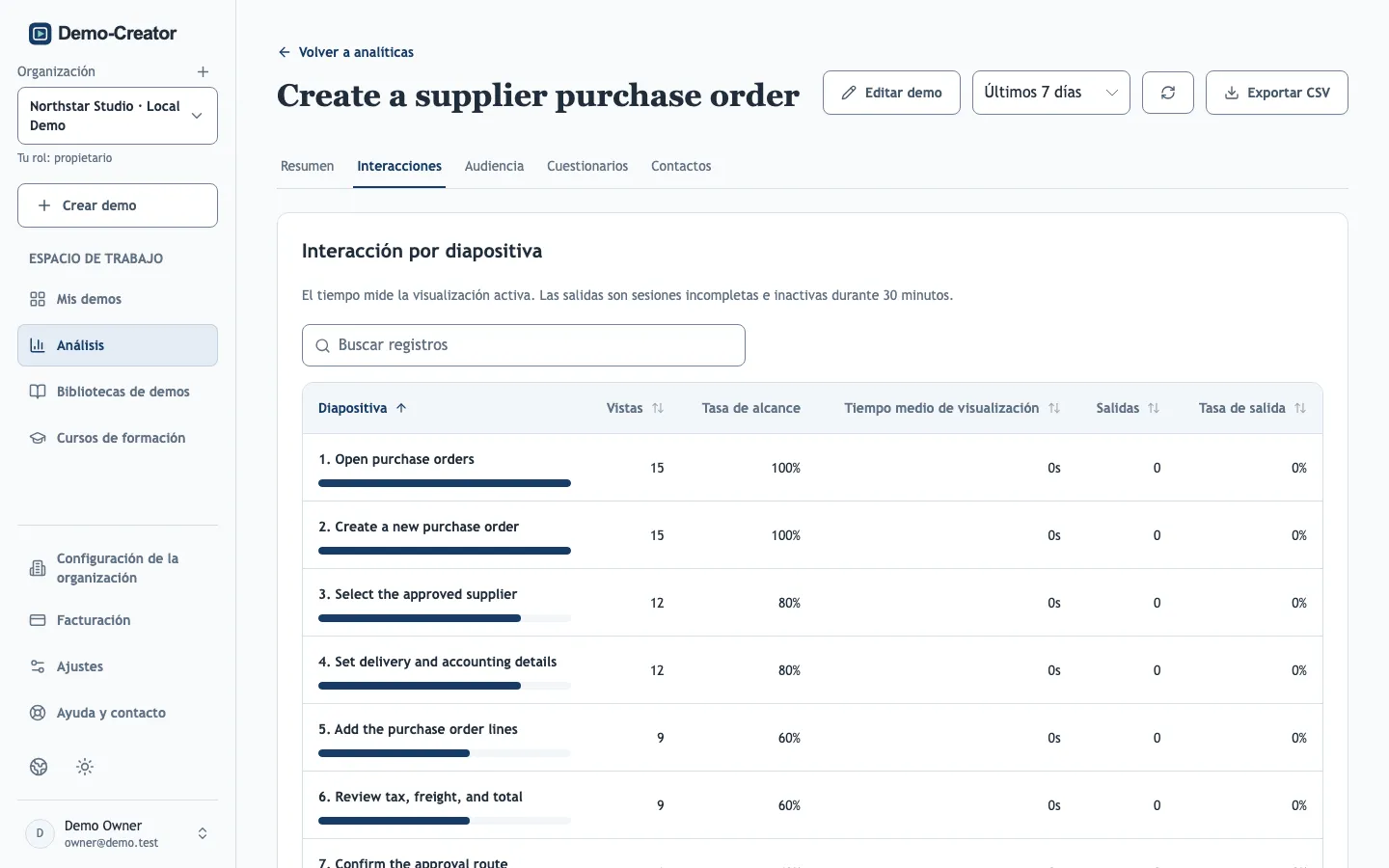The width and height of the screenshot is (1389, 868).
Task: Open the Contactos tab
Action: [681, 166]
